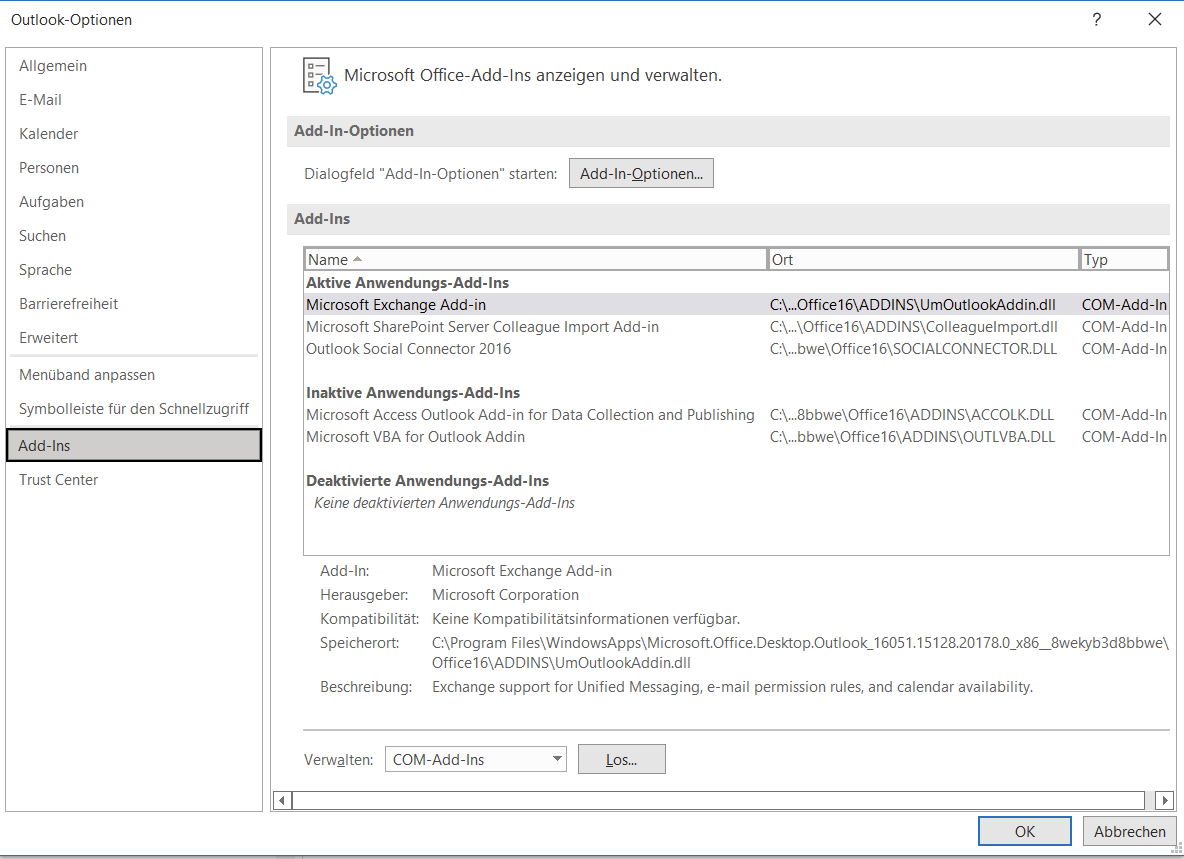The image size is (1184, 859).
Task: Click the add-ins management header icon
Action: coord(319,75)
